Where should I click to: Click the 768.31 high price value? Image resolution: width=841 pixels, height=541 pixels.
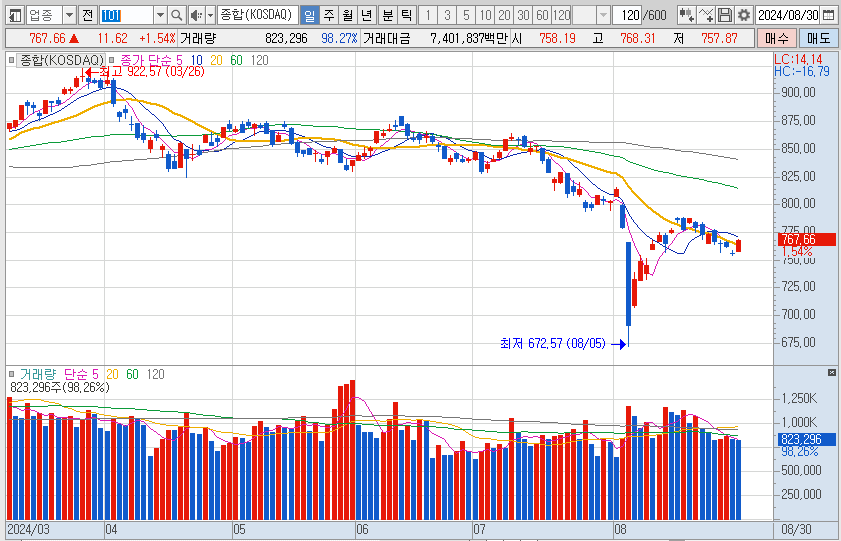637,39
